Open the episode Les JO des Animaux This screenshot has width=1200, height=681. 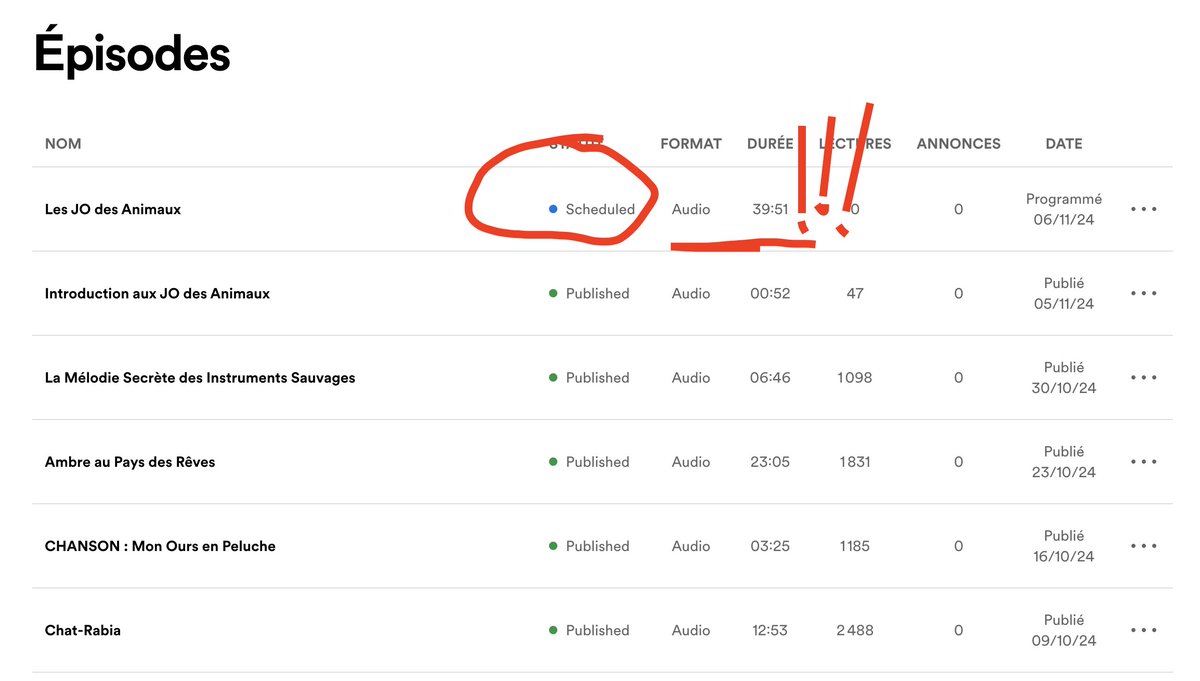point(113,210)
